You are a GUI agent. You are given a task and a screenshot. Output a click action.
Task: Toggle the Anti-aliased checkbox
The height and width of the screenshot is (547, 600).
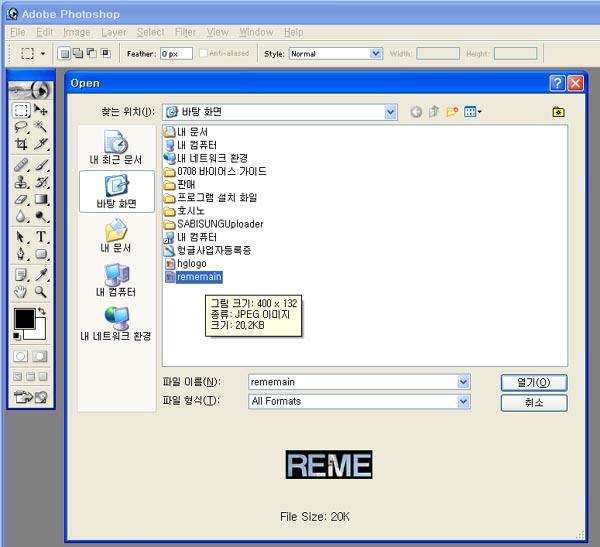[203, 53]
